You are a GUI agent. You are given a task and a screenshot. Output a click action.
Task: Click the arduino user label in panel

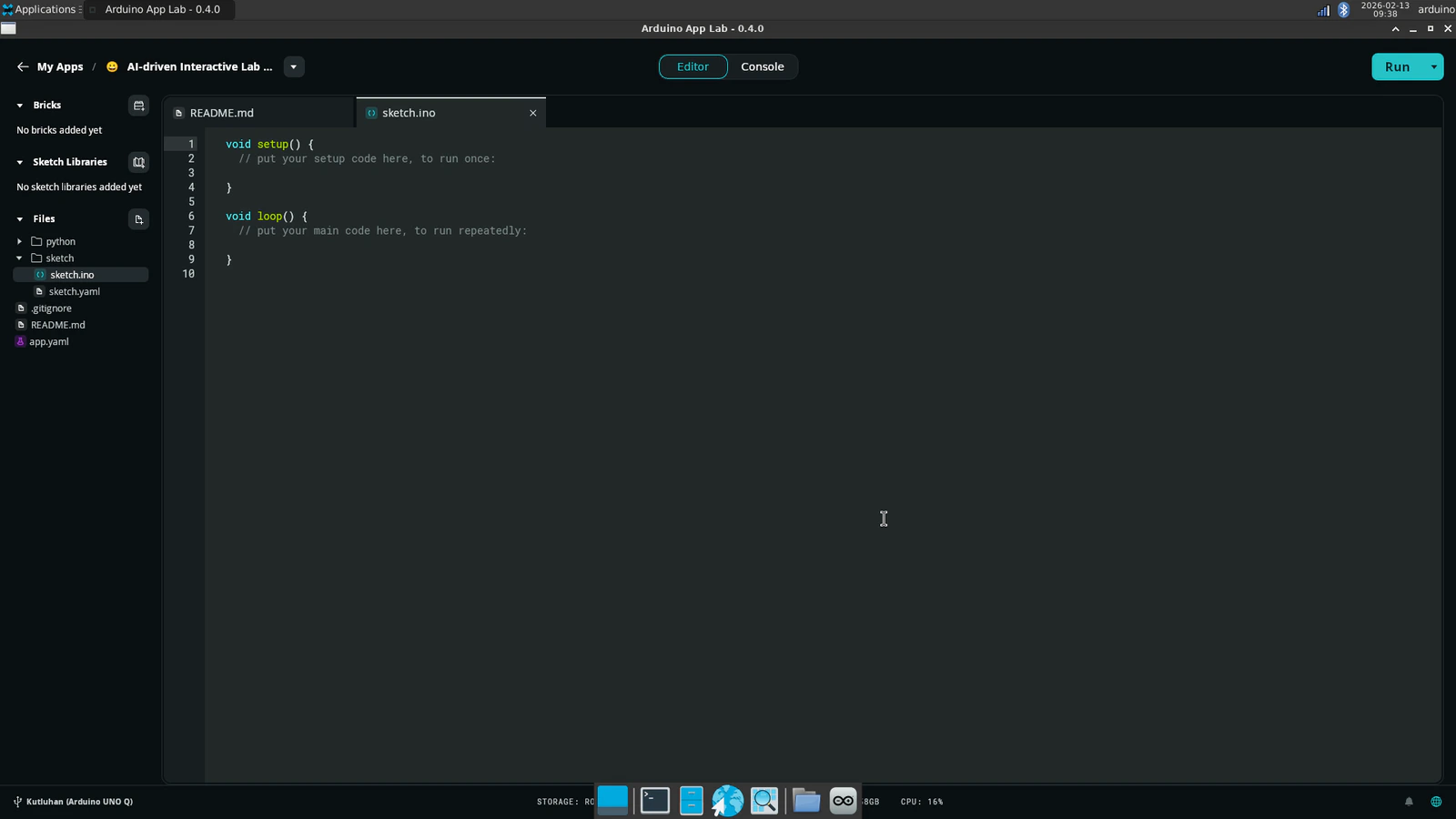tap(1436, 10)
